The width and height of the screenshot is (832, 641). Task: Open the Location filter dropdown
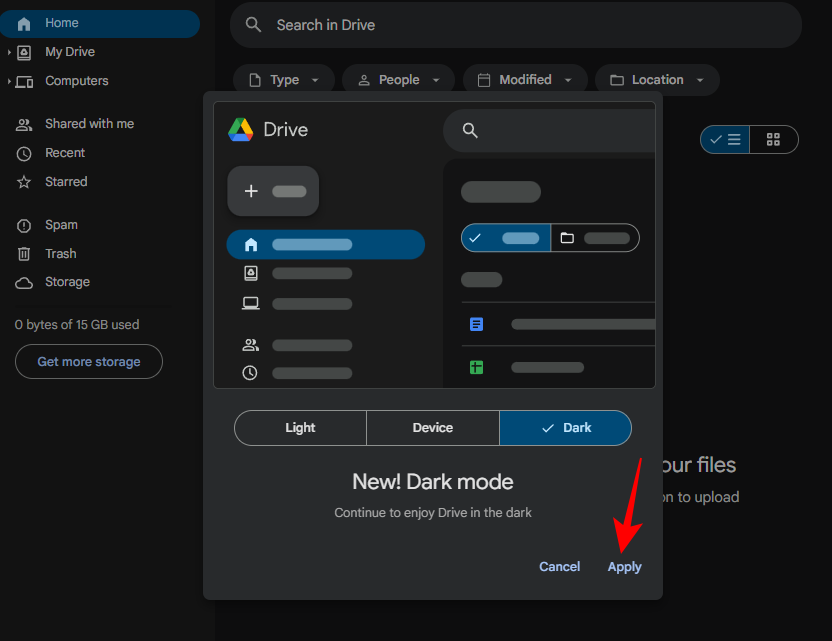pyautogui.click(x=657, y=80)
